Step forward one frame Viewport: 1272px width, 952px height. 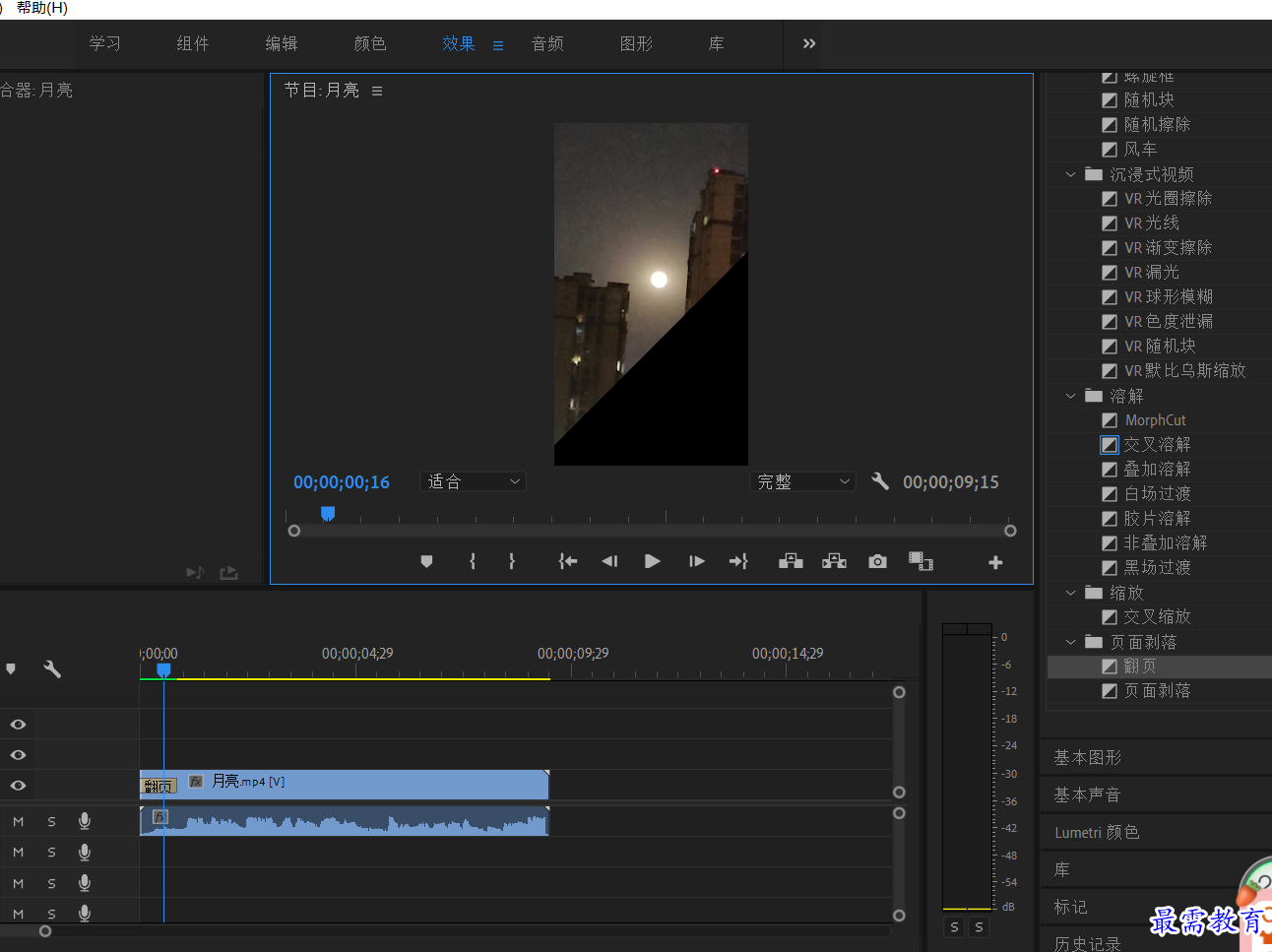pos(697,561)
